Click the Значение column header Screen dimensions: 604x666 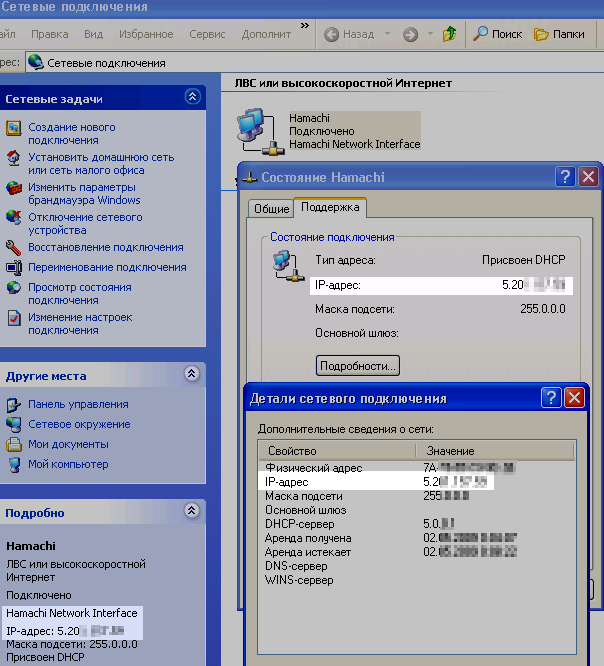[494, 451]
